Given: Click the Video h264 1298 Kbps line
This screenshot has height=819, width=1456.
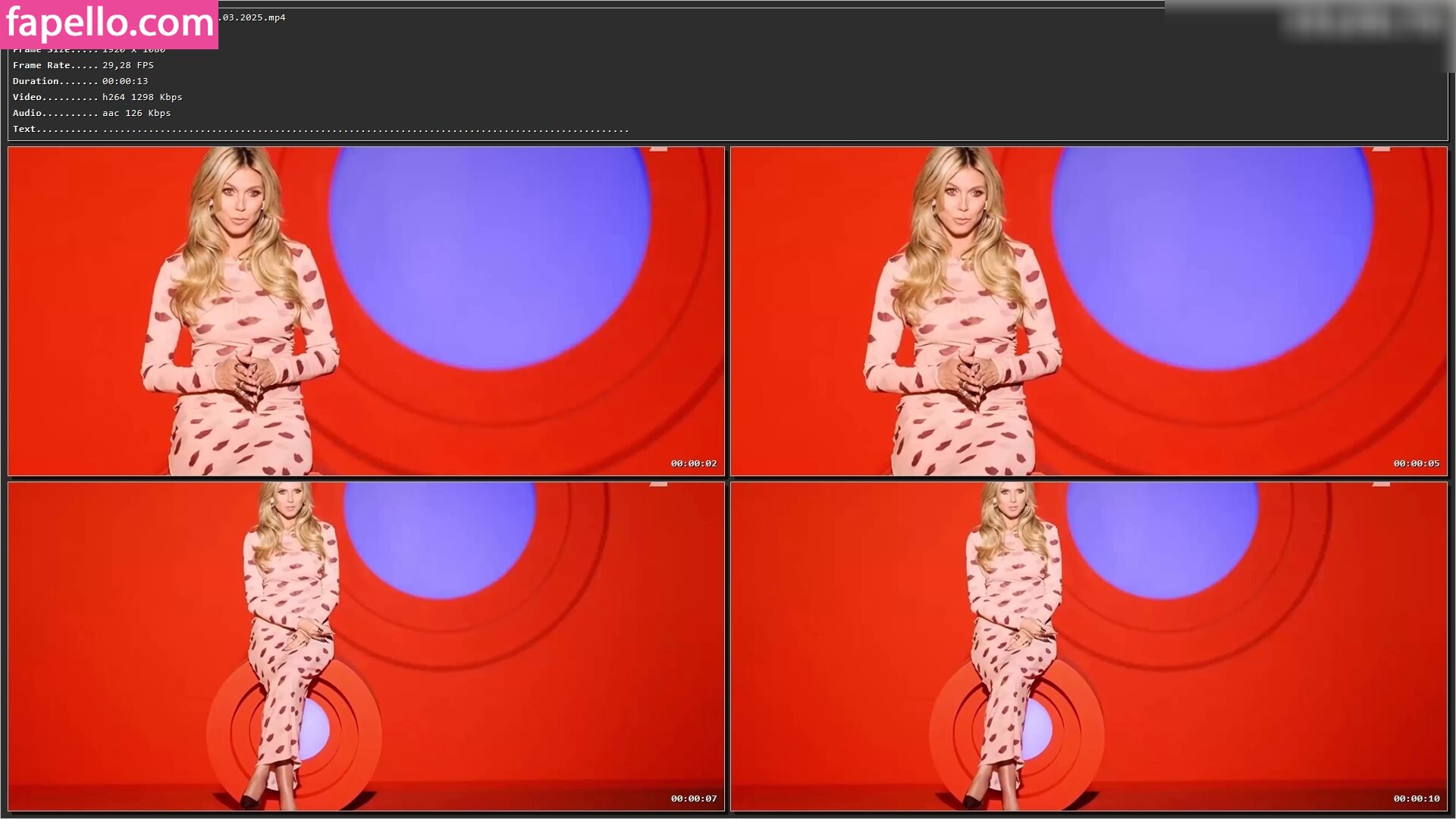Looking at the screenshot, I should (x=97, y=97).
